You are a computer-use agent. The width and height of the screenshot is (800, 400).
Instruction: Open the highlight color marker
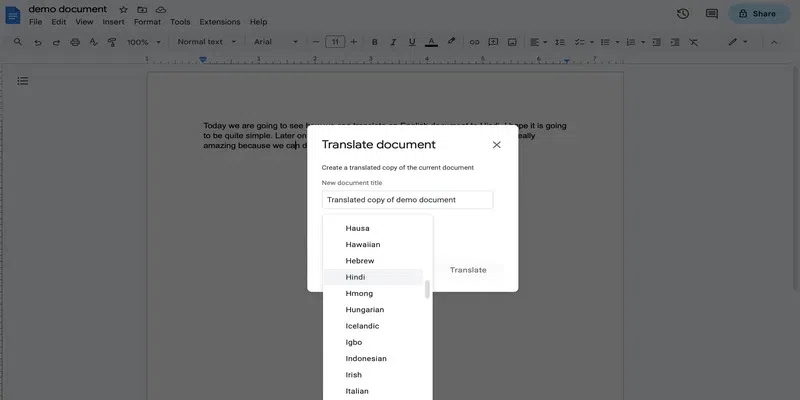451,41
